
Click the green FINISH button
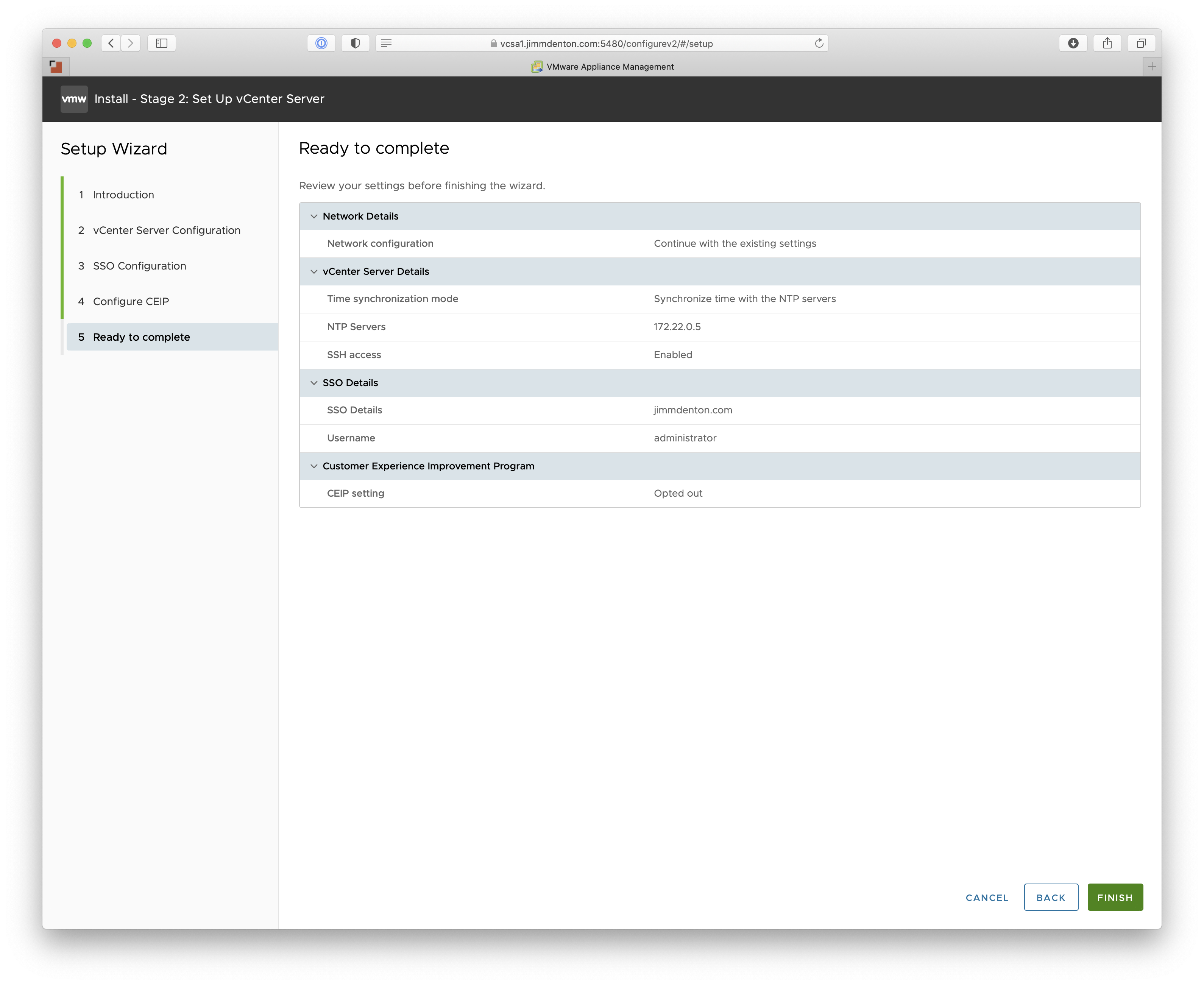(1115, 898)
